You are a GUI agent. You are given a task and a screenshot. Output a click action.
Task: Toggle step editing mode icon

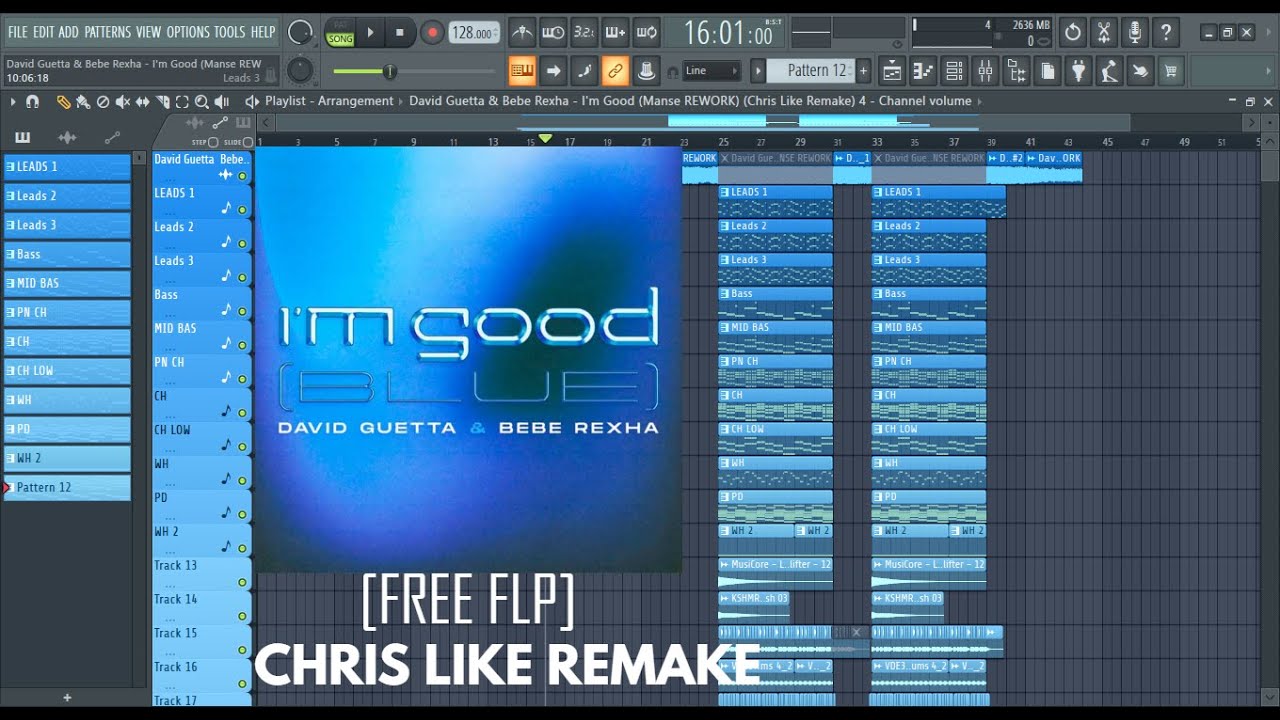584,70
